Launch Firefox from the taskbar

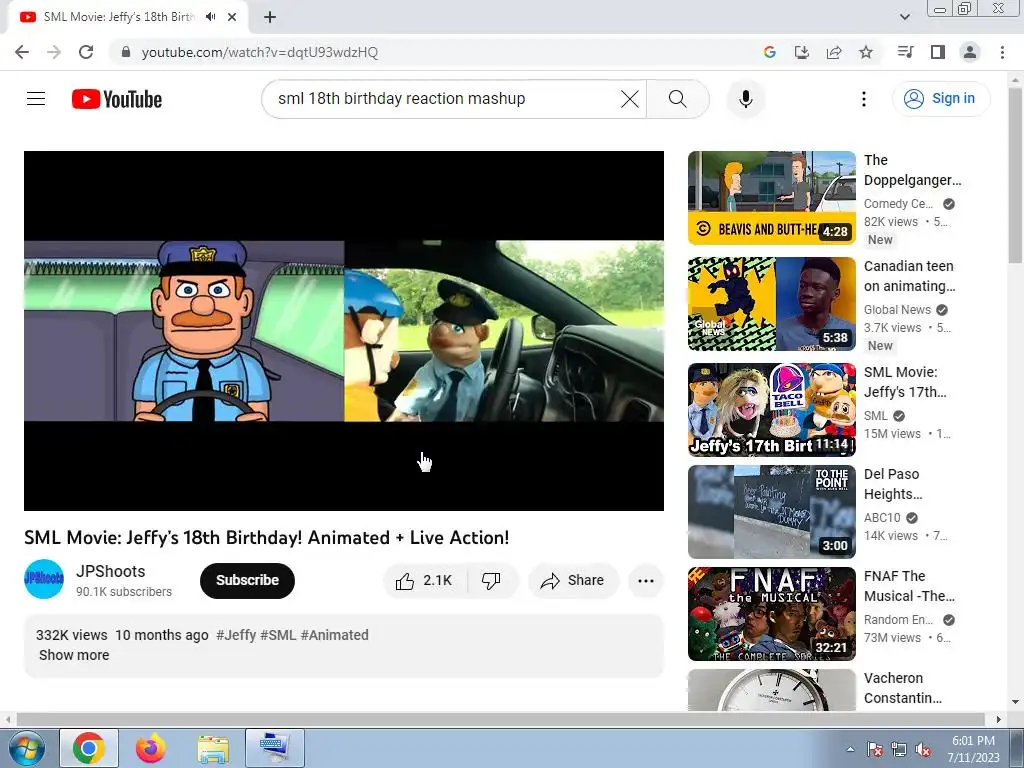coord(151,748)
